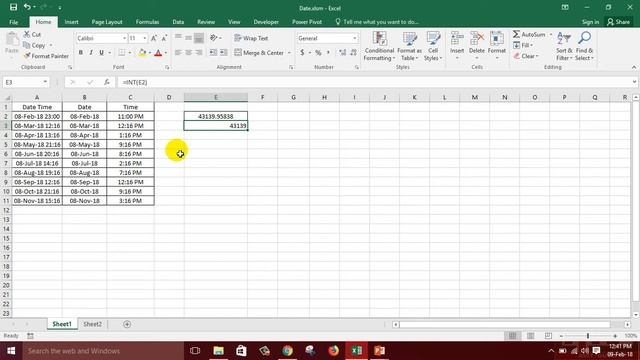Open the Sort & Filter menu
Screen dimensions: 640x360
(564, 46)
